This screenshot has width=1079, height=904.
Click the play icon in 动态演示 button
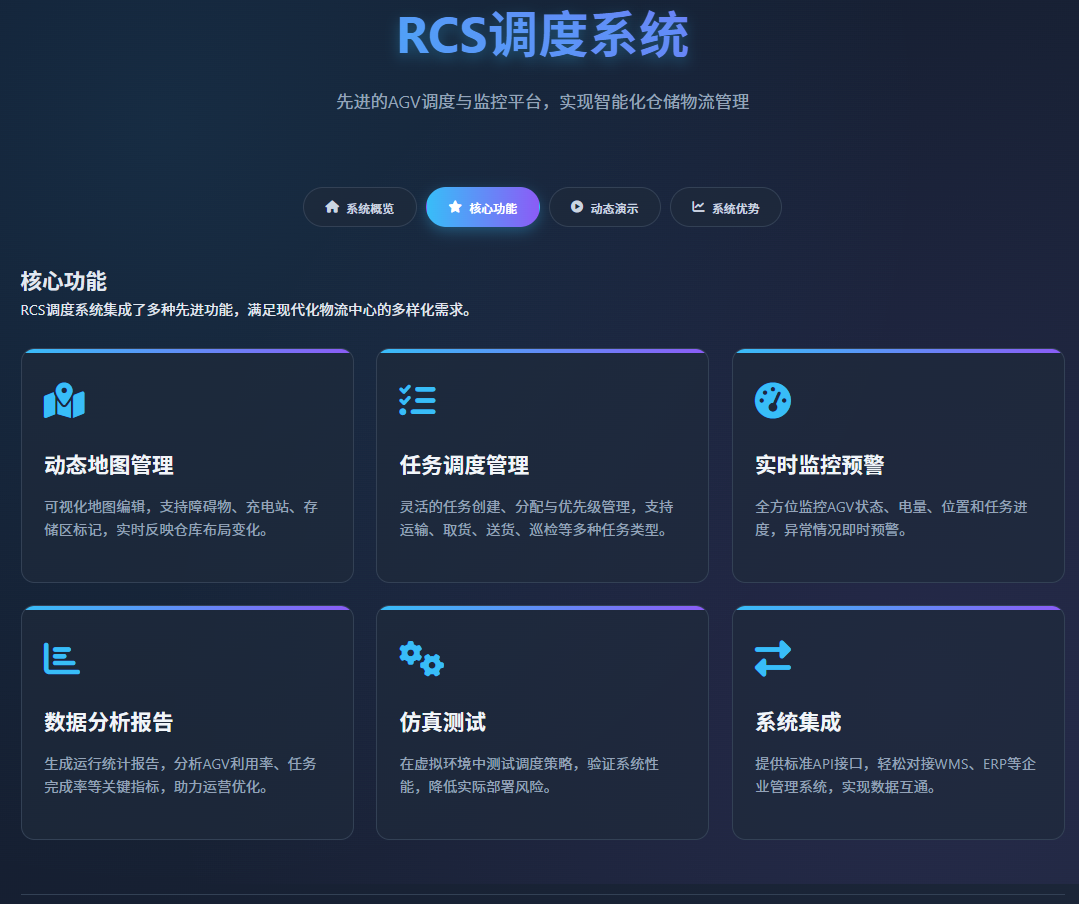click(x=576, y=207)
